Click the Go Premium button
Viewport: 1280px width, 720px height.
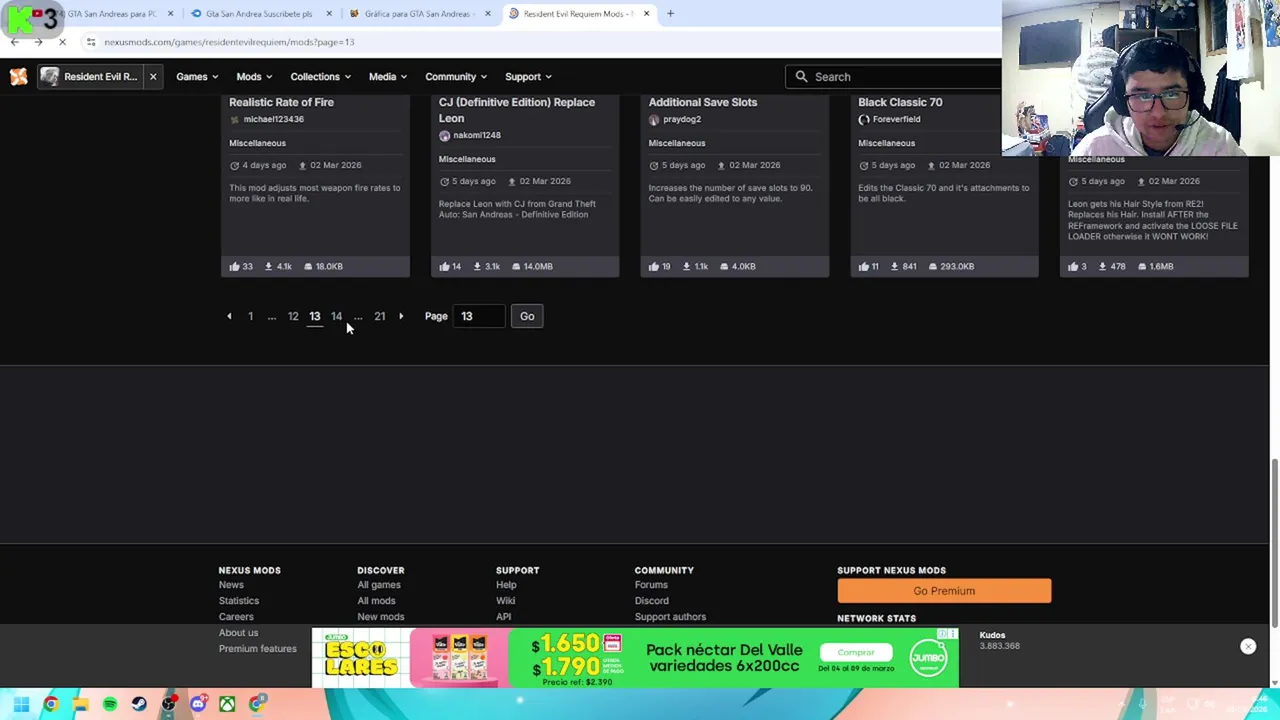pos(944,591)
